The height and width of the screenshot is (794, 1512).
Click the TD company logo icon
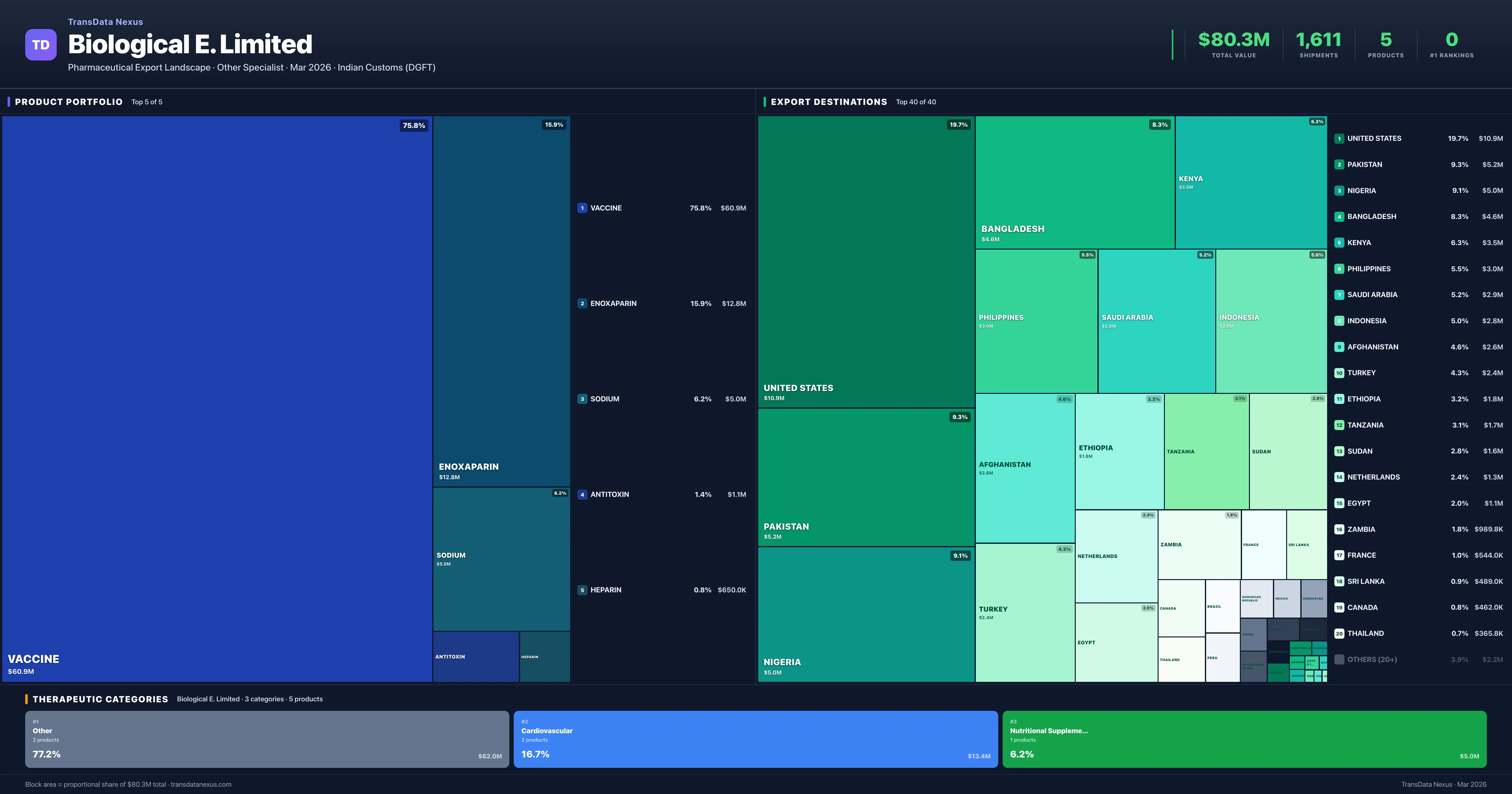point(41,45)
